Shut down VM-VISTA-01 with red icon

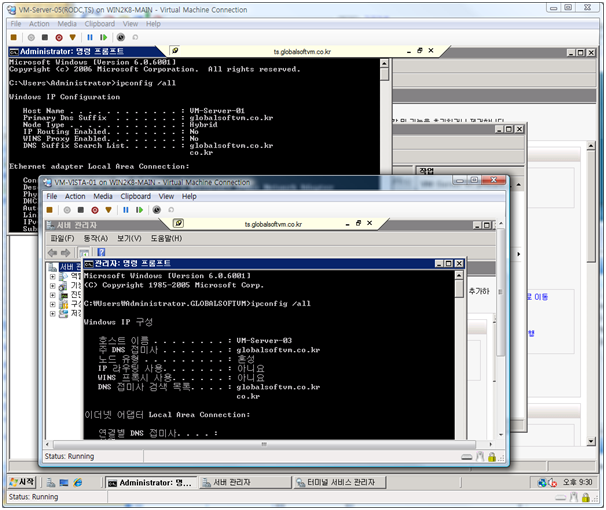click(x=95, y=210)
